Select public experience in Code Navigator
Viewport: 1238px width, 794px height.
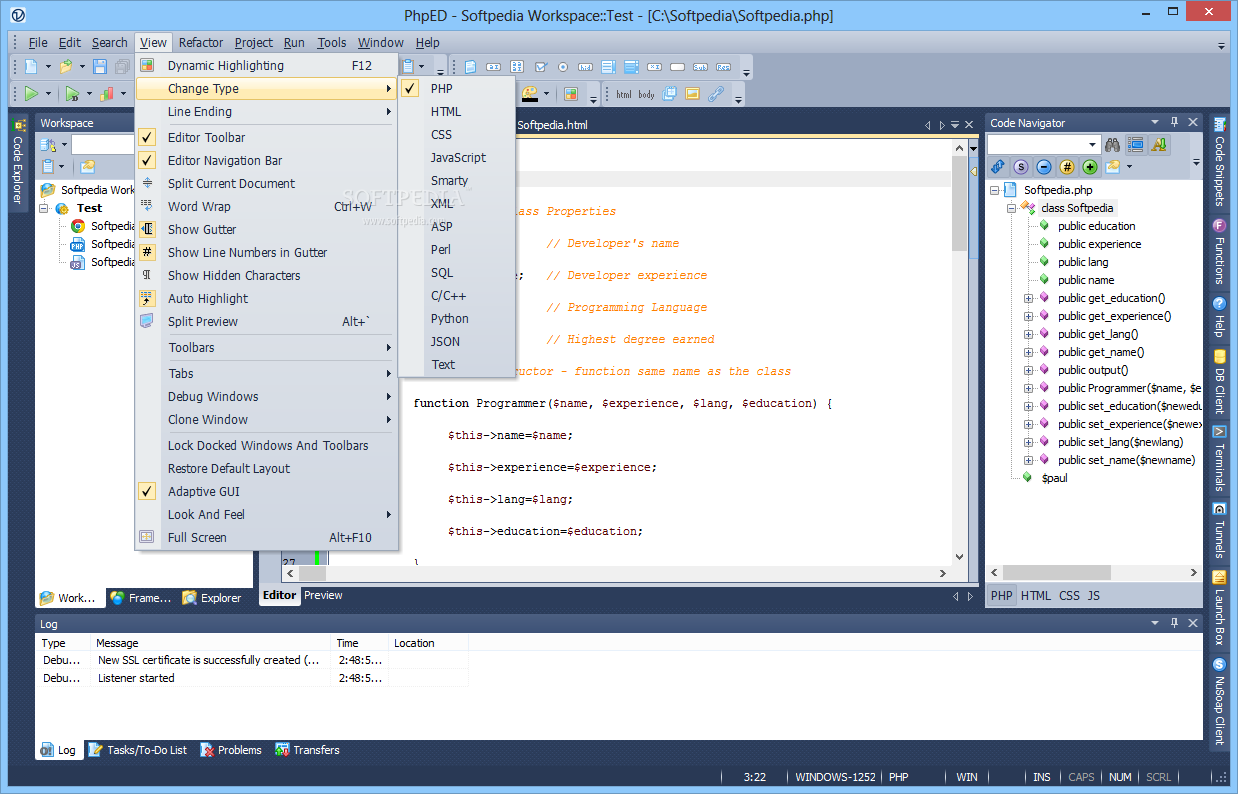tap(1099, 244)
